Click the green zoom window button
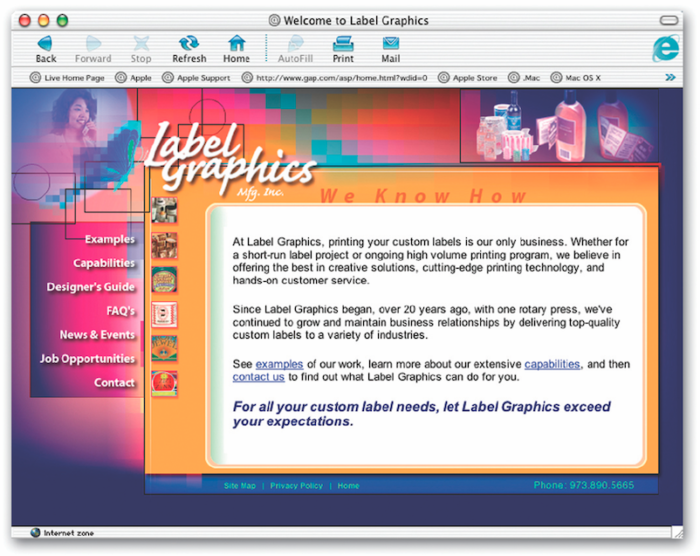 pos(62,21)
